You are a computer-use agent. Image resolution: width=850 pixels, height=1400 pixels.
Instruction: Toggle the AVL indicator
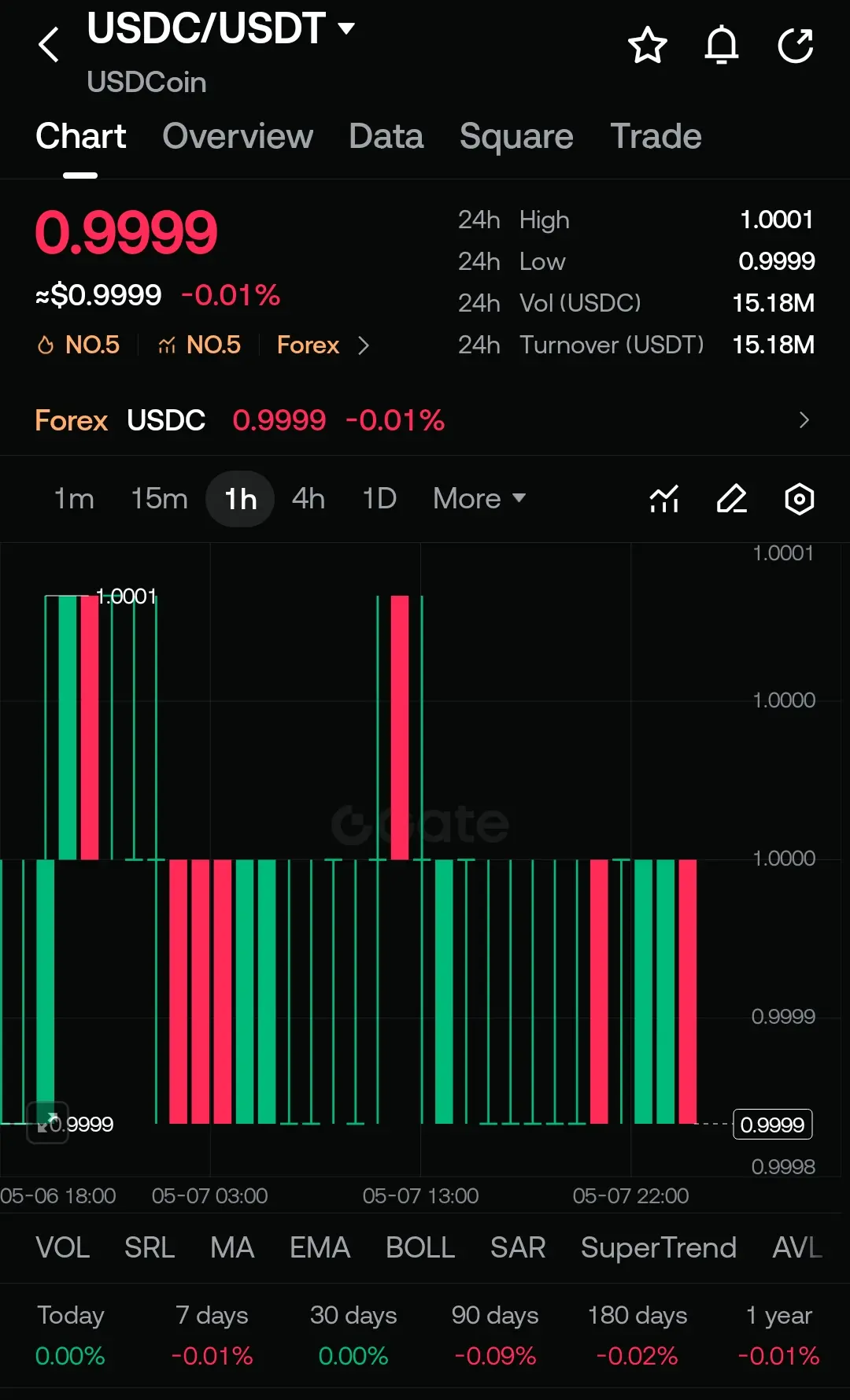click(797, 1248)
